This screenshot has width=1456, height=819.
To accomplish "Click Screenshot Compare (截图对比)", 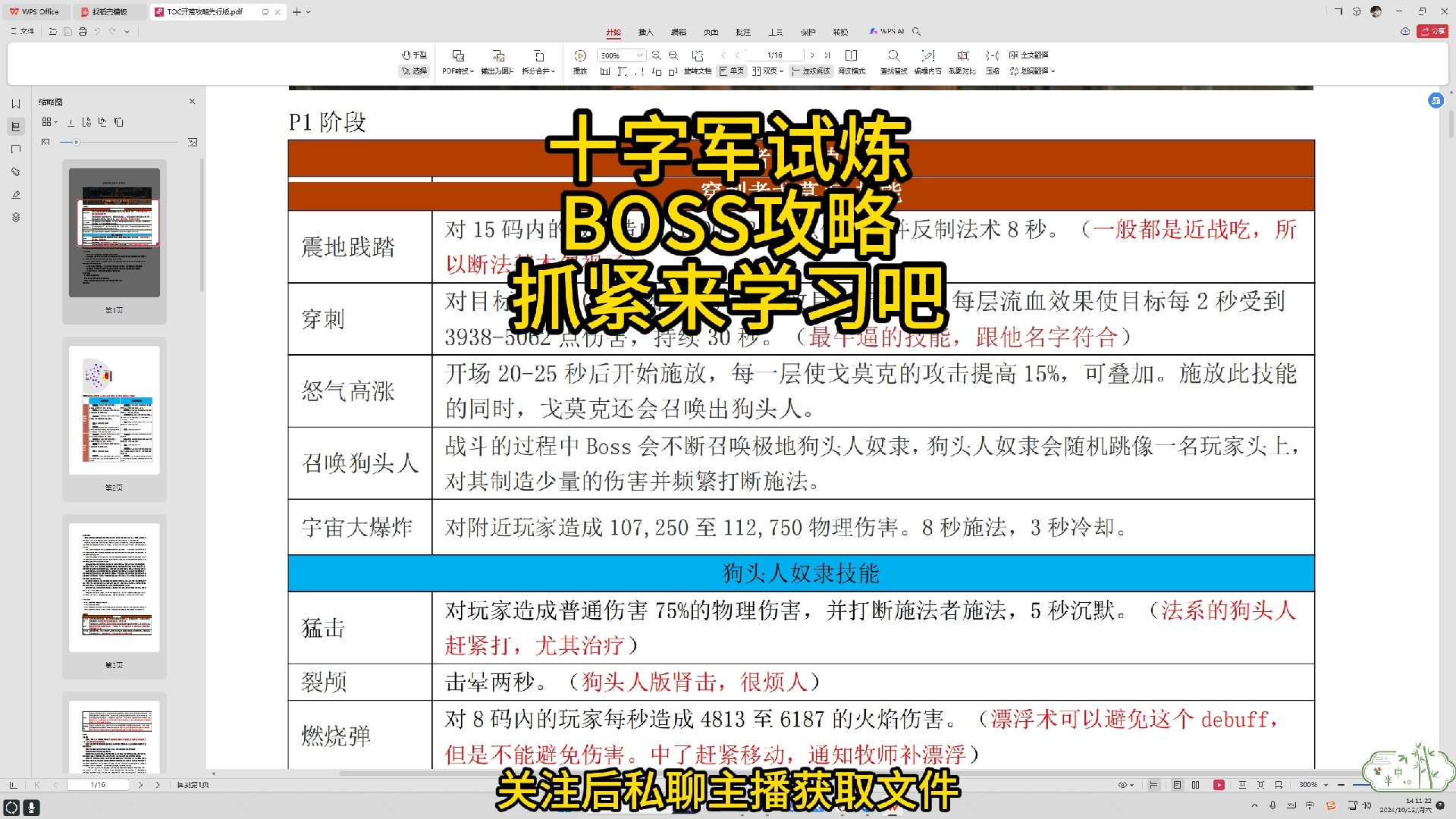I will click(x=962, y=62).
